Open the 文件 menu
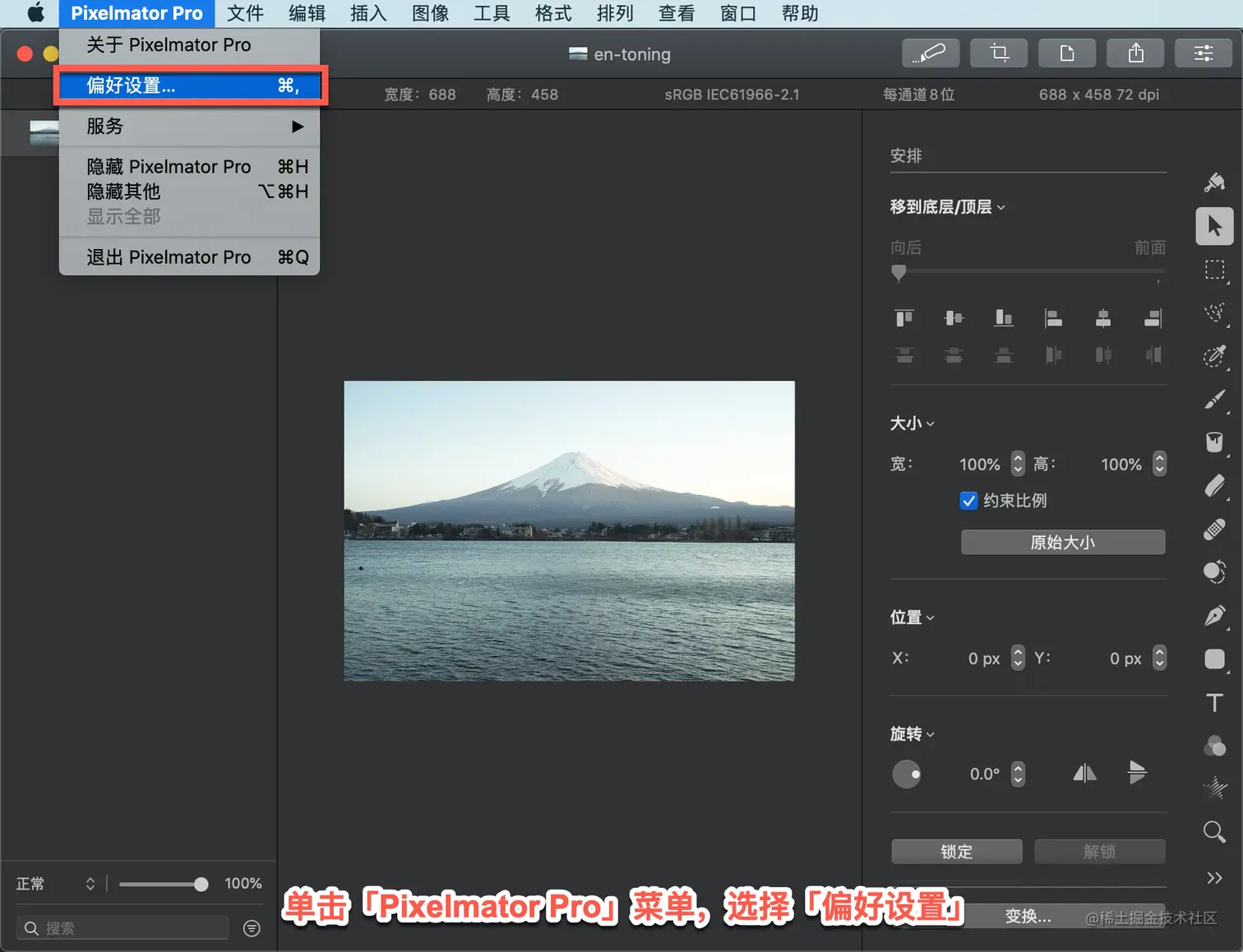Viewport: 1243px width, 952px height. click(x=245, y=13)
